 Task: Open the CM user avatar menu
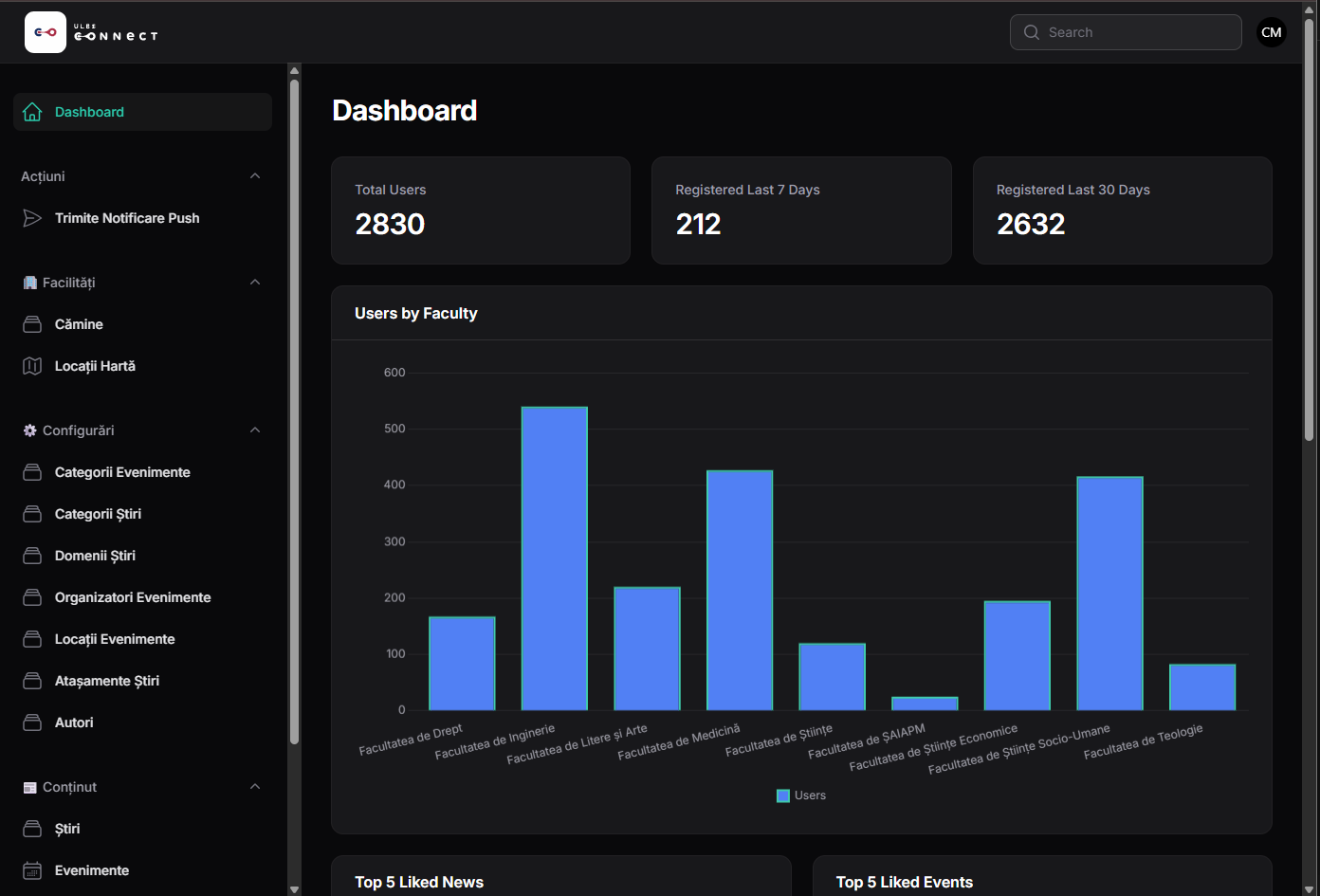click(1272, 32)
